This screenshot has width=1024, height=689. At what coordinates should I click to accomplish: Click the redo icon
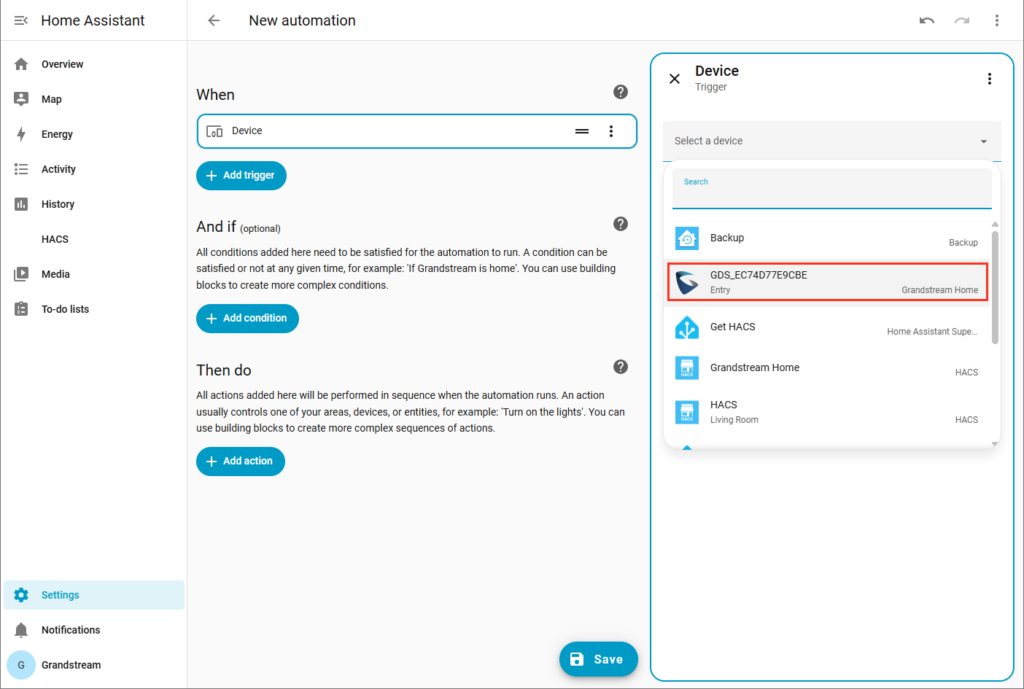(962, 20)
